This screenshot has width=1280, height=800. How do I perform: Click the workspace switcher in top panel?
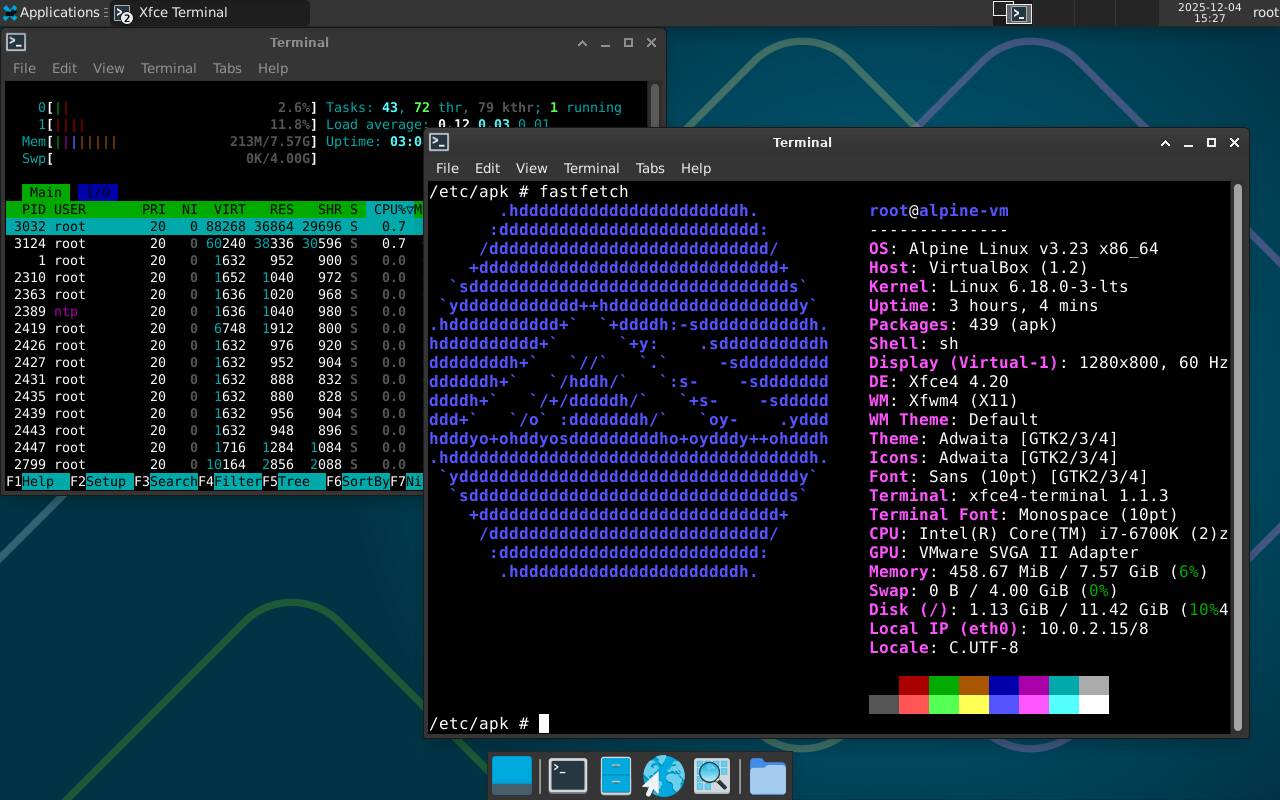1012,13
